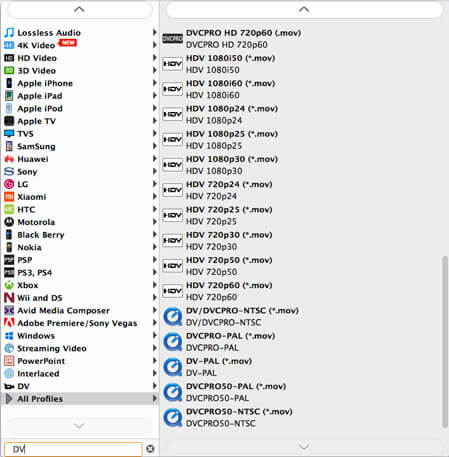This screenshot has width=449, height=457.
Task: Click the 4K Video category icon
Action: (9, 45)
